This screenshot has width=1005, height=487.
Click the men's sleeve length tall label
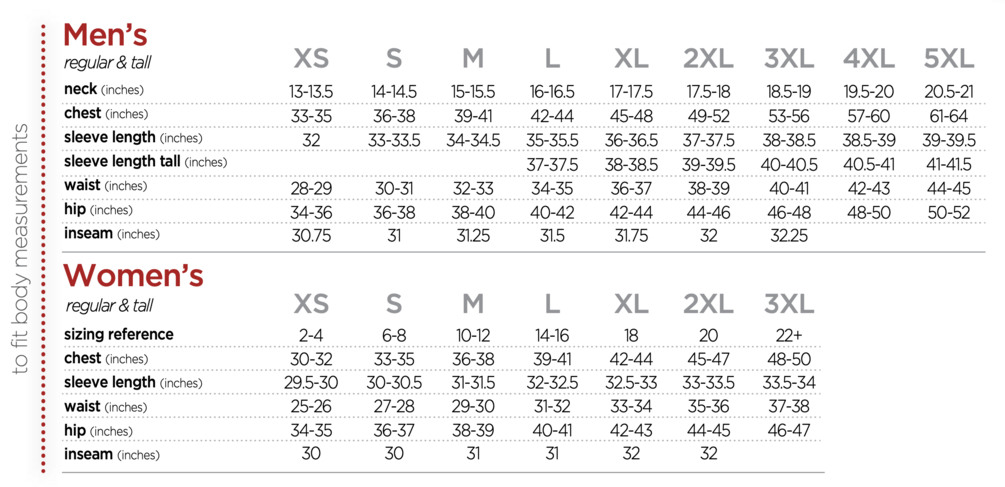click(x=145, y=162)
